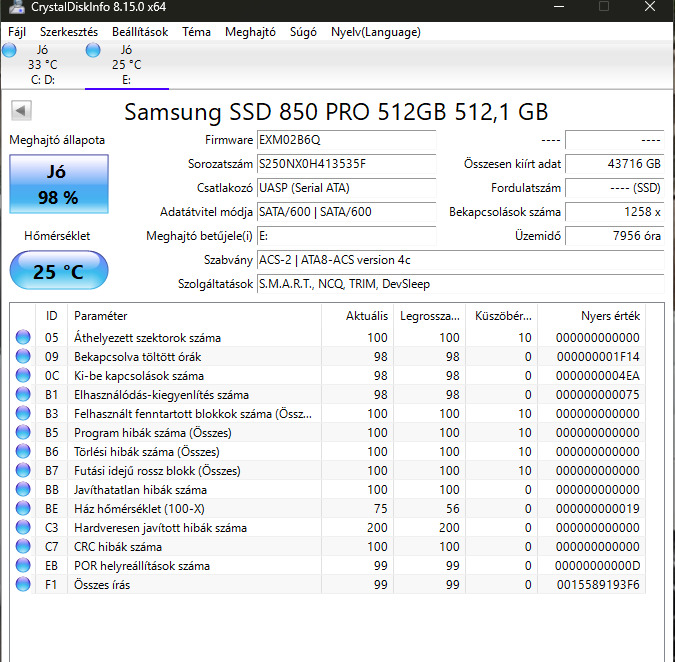Image resolution: width=675 pixels, height=662 pixels.
Task: Select 'Ház hőmérséklet (100-X)' parameter text
Action: [139, 509]
